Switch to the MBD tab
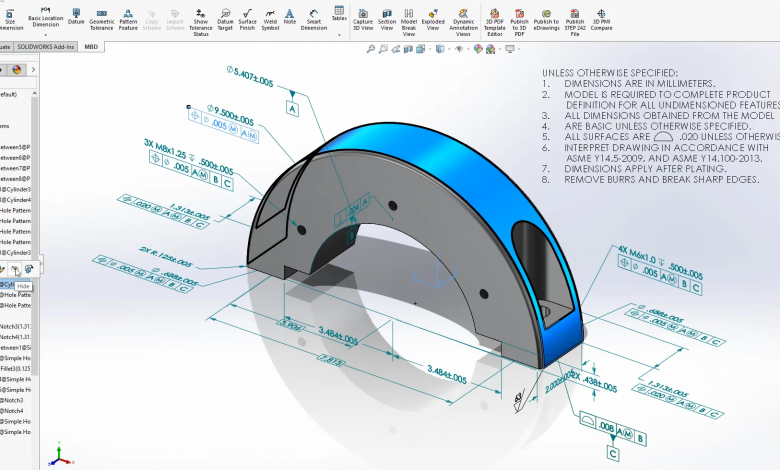The image size is (780, 470). point(91,47)
